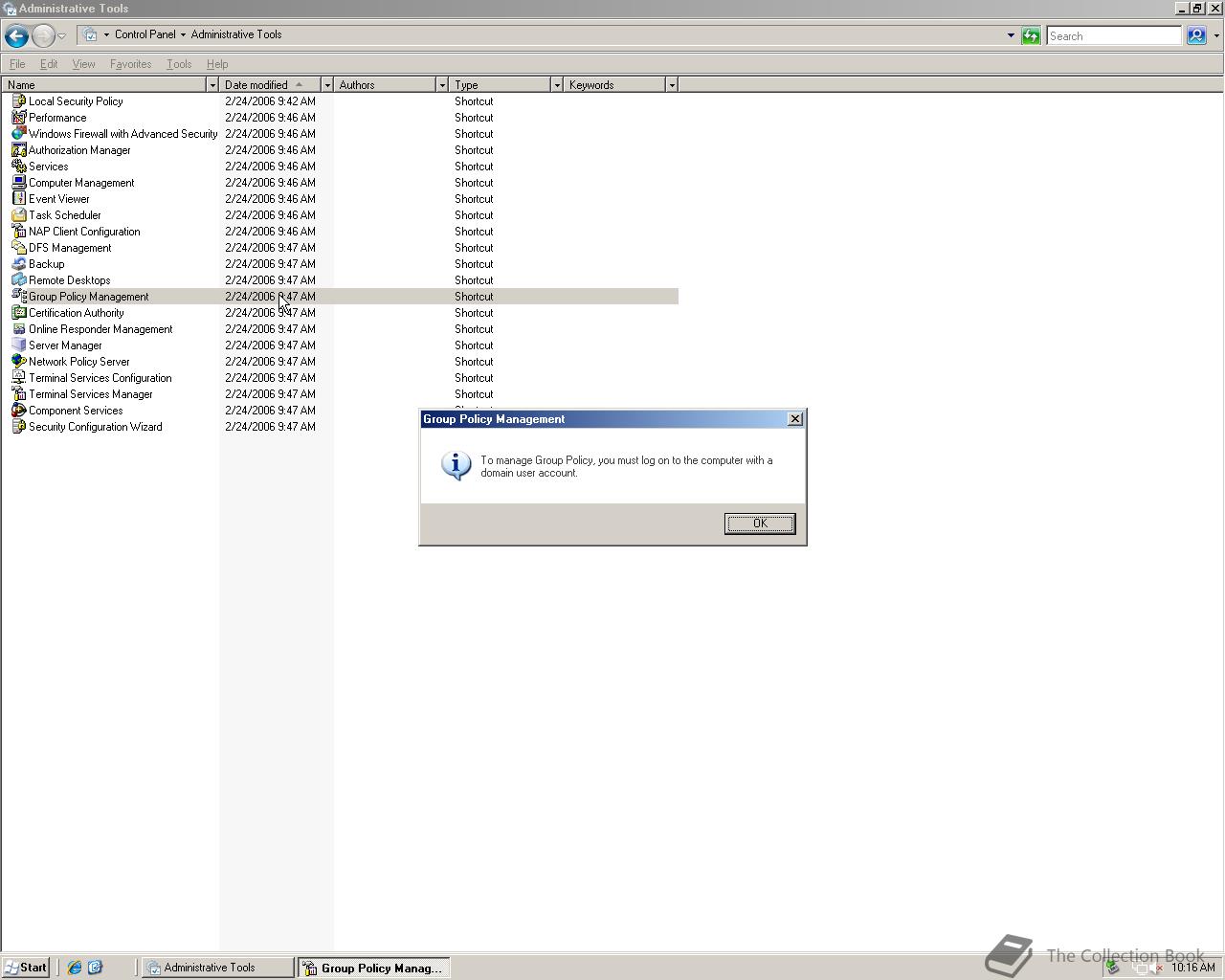Click OK in Group Policy Management dialog
The image size is (1225, 980).
pyautogui.click(x=760, y=523)
